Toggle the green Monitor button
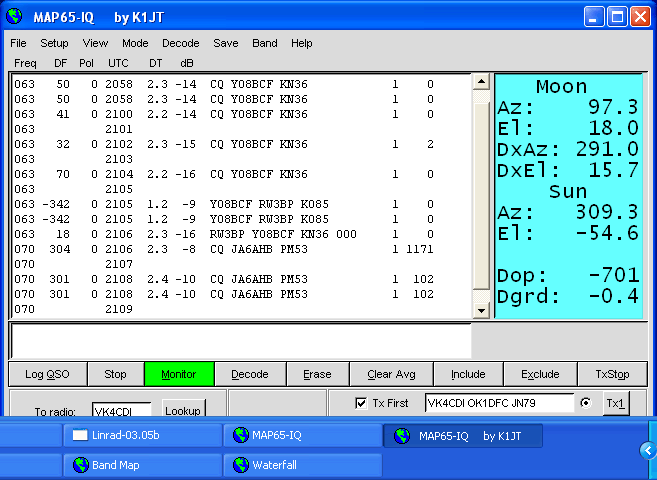 coord(179,374)
